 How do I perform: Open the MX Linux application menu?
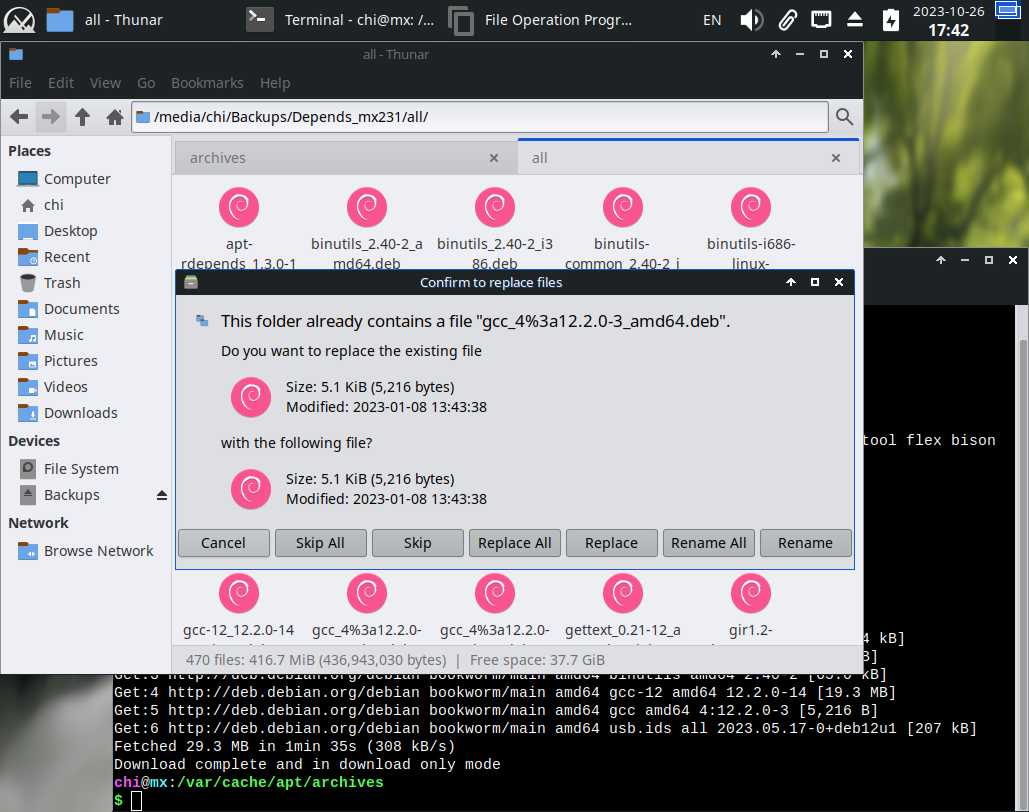(x=20, y=20)
